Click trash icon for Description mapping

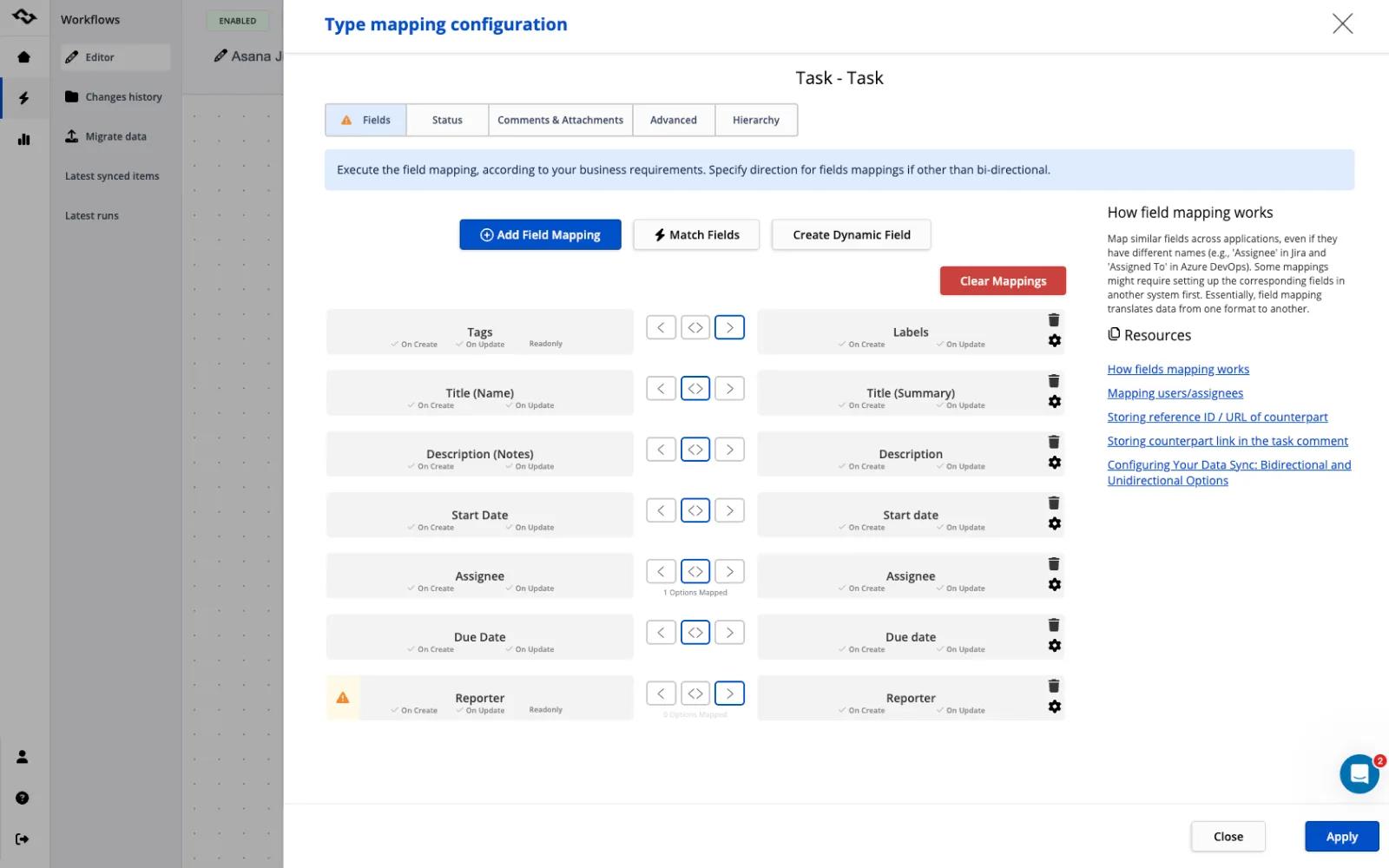point(1053,442)
